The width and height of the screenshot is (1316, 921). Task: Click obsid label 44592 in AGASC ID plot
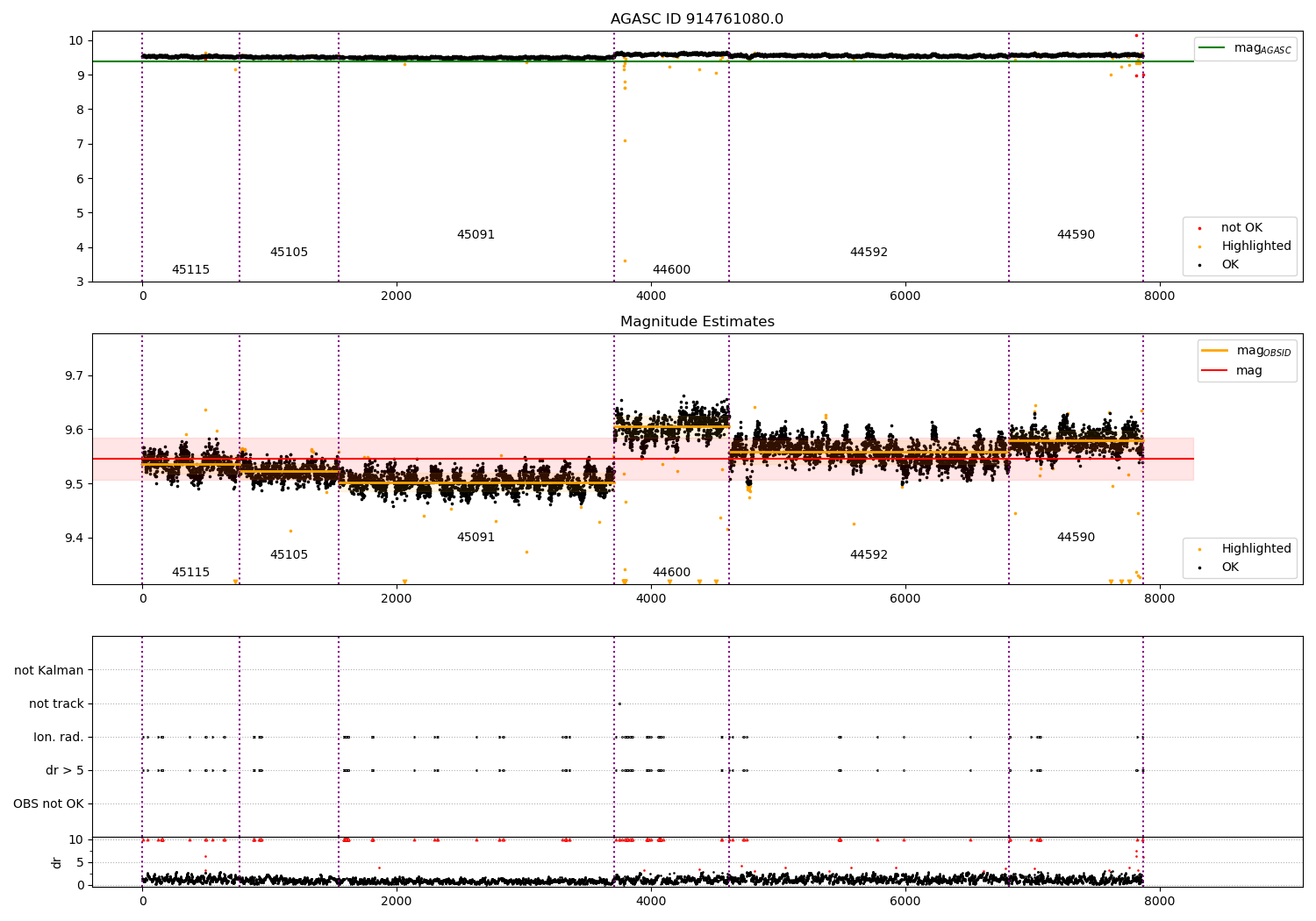pos(869,253)
